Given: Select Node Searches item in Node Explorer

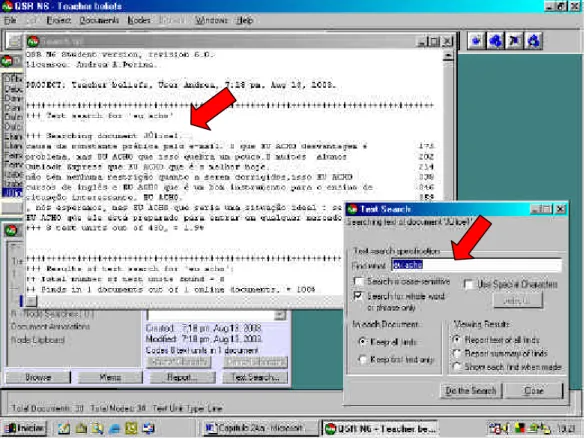Looking at the screenshot, I should click(52, 314).
